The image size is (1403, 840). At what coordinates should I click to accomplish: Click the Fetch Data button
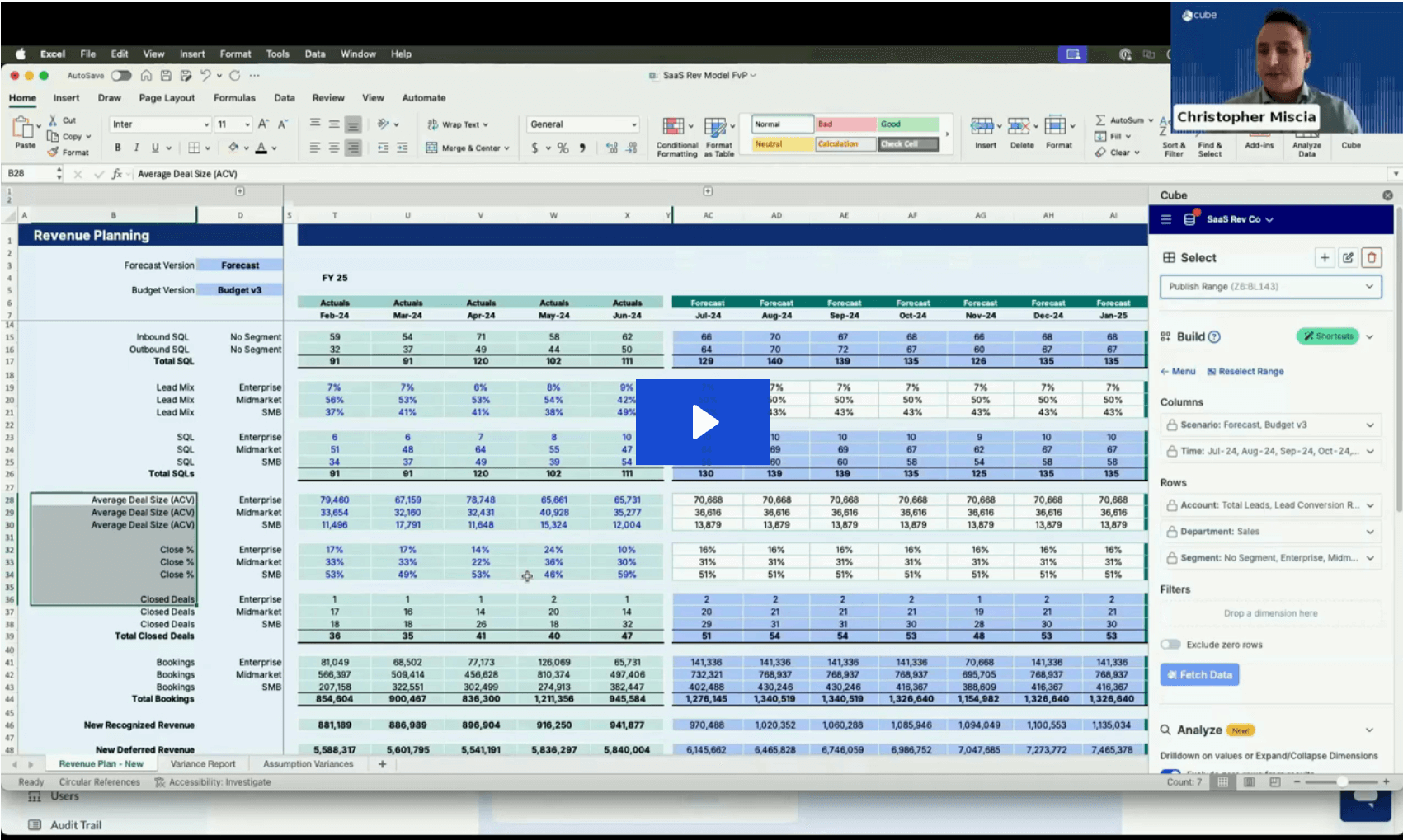pos(1199,675)
